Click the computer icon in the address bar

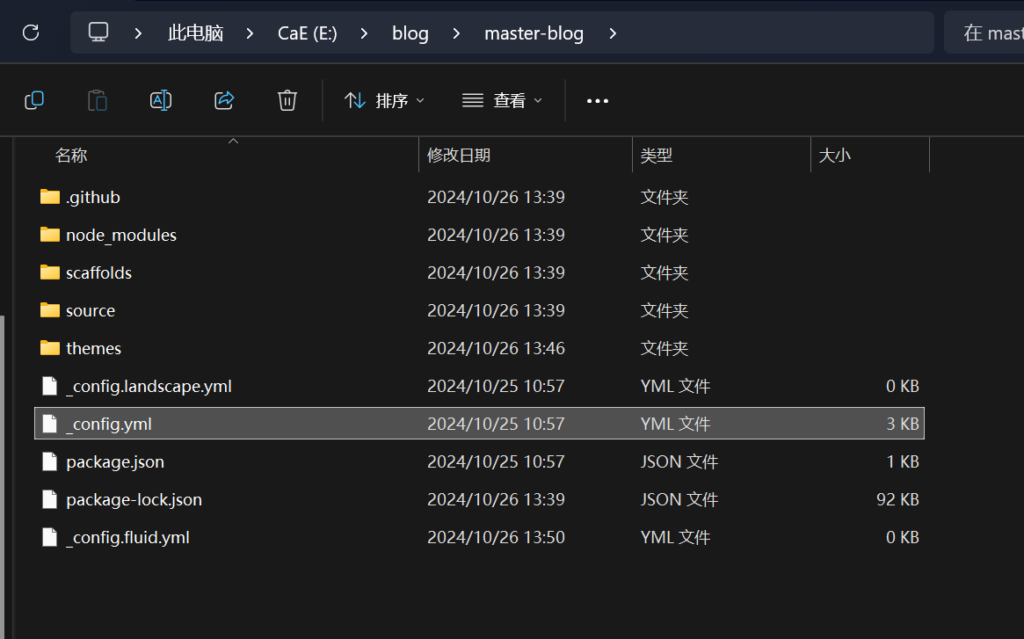[97, 32]
